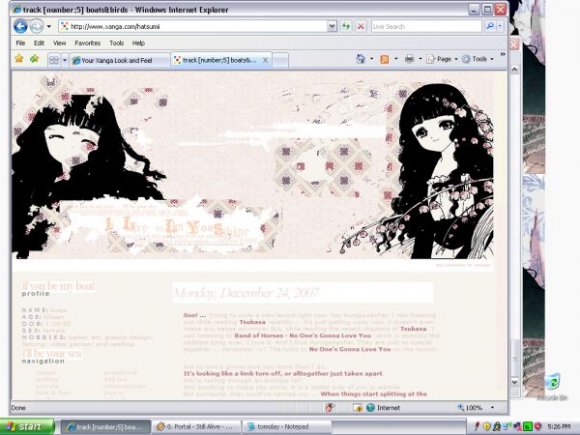Screen dimensions: 580x435
Task: Expand the Home button dropdown arrow
Action: 371,59
